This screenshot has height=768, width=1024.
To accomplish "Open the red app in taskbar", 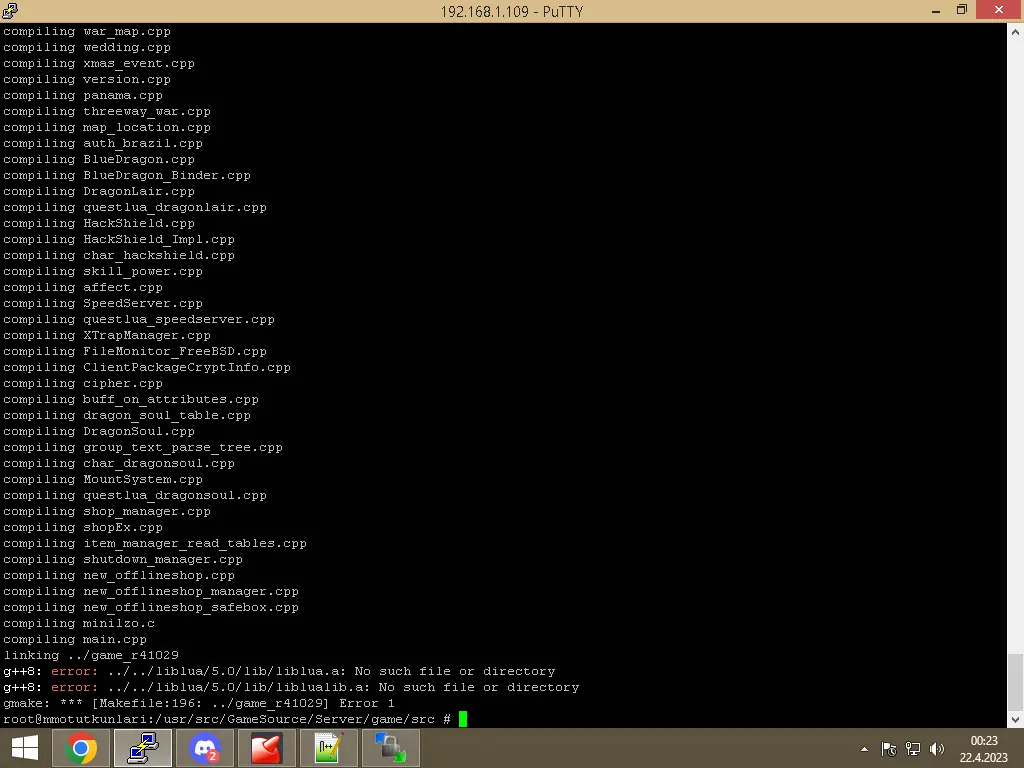I will click(266, 748).
